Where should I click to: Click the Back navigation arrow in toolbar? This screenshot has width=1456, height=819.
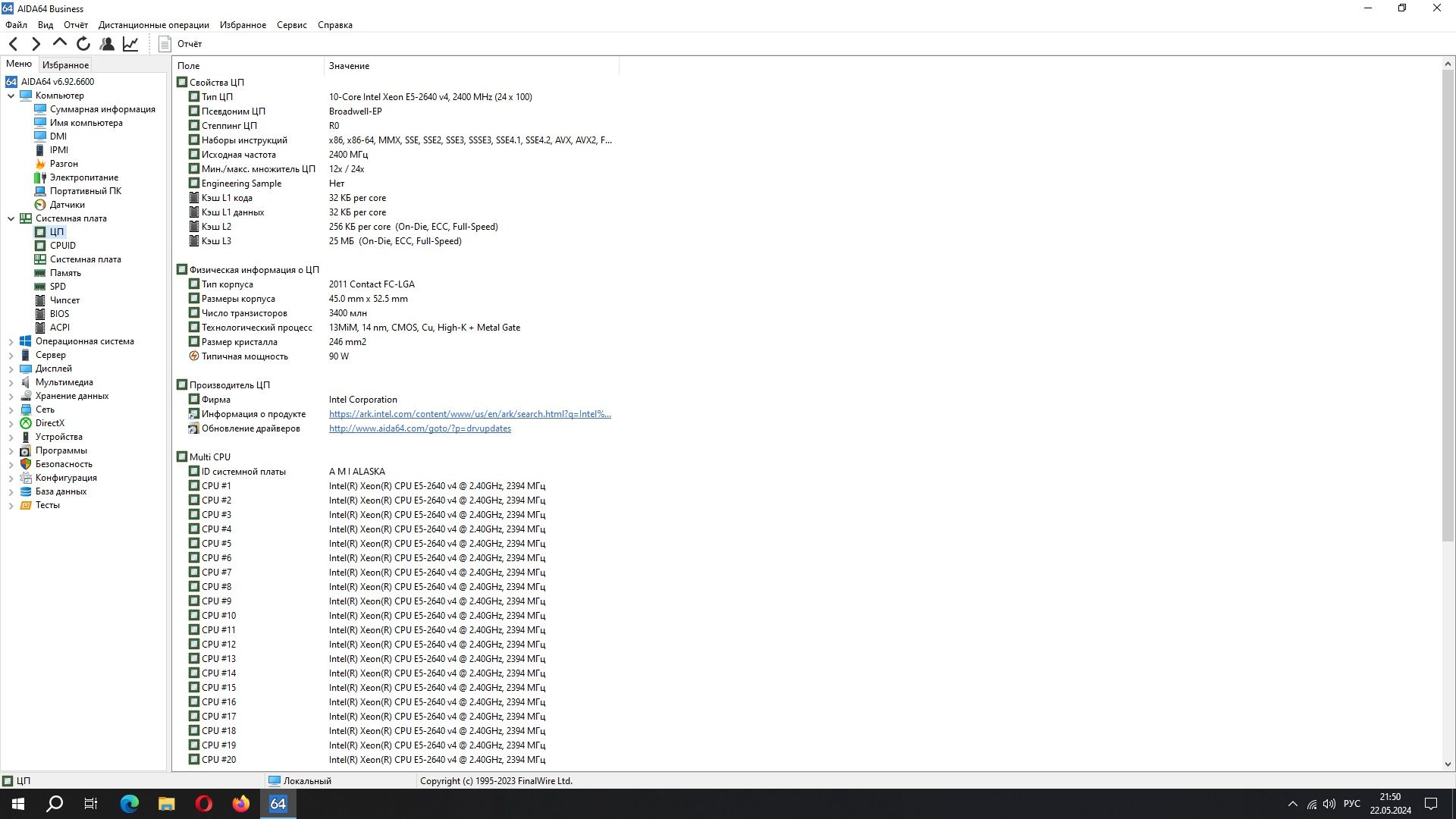(x=13, y=44)
